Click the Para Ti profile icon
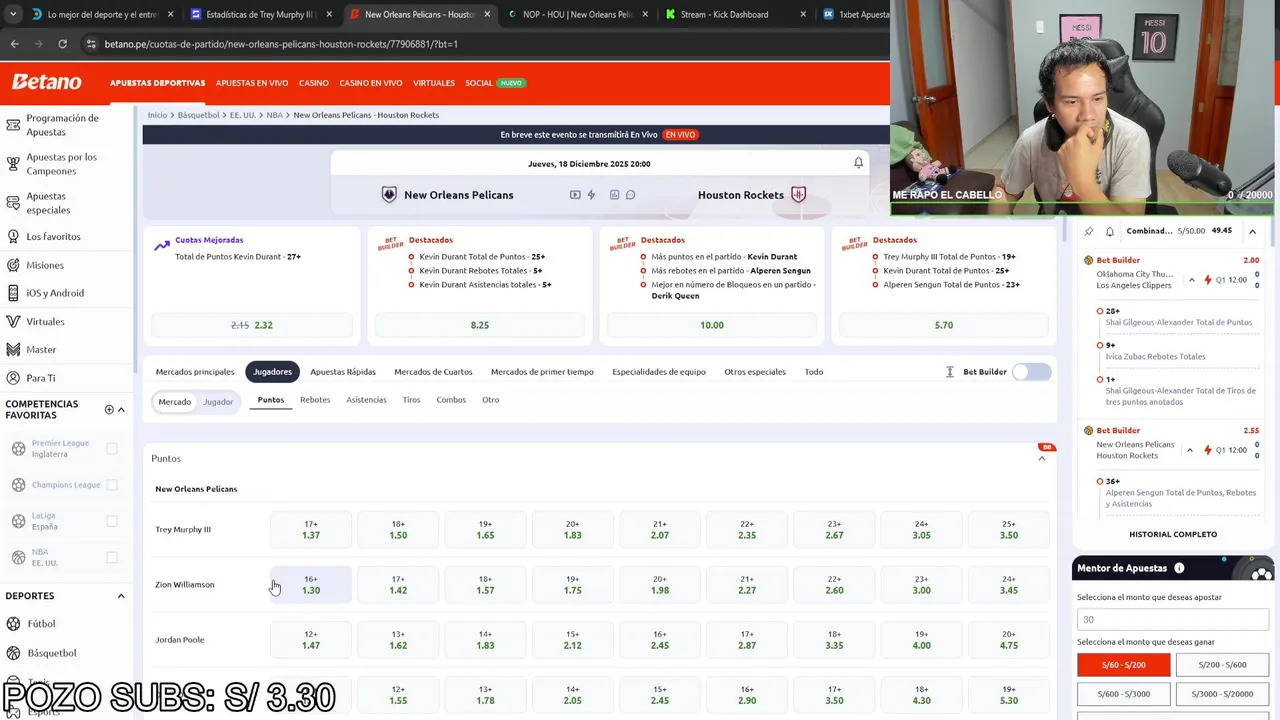The image size is (1280, 720). 13,378
